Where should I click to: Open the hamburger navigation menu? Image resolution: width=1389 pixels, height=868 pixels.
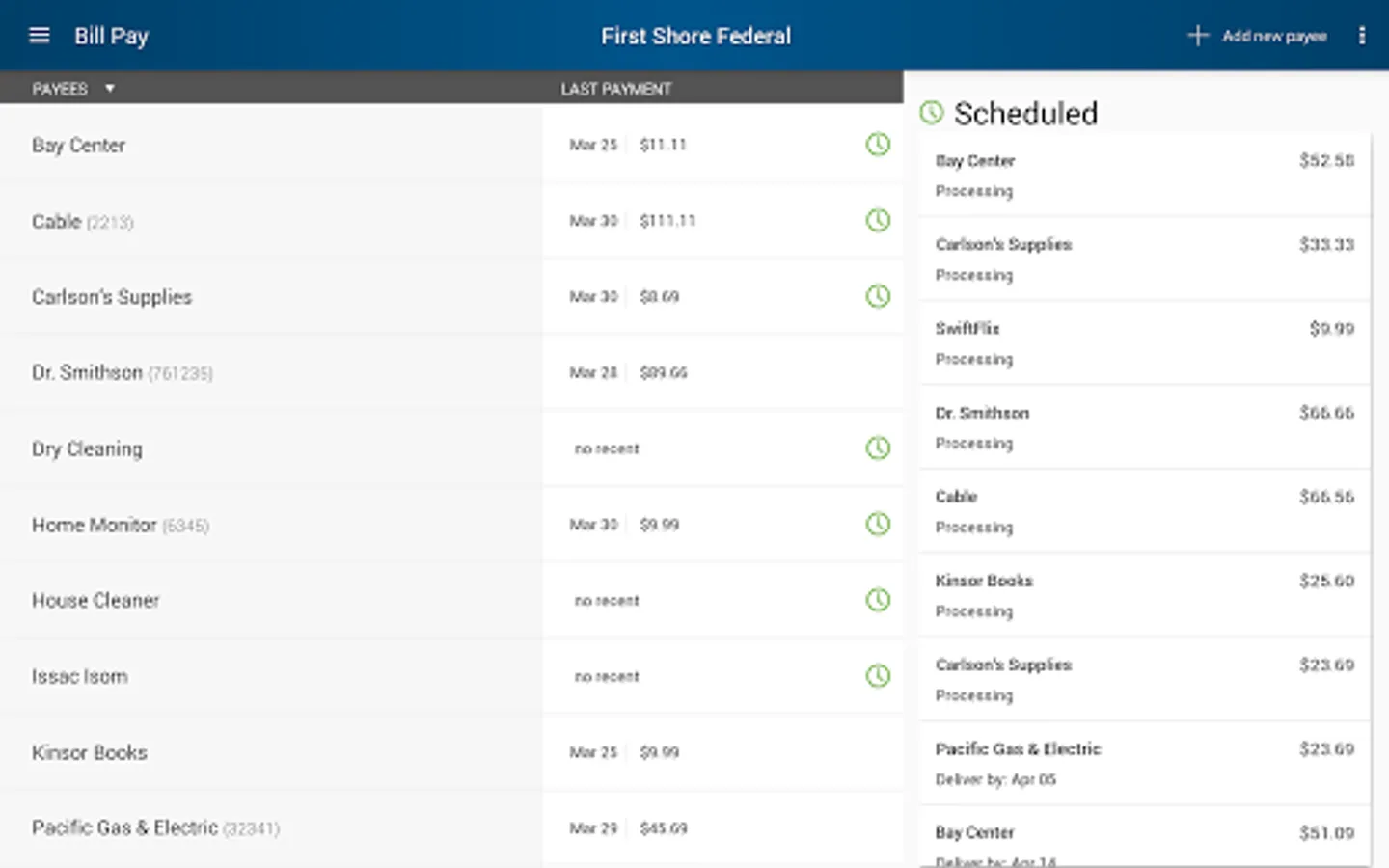(x=40, y=36)
